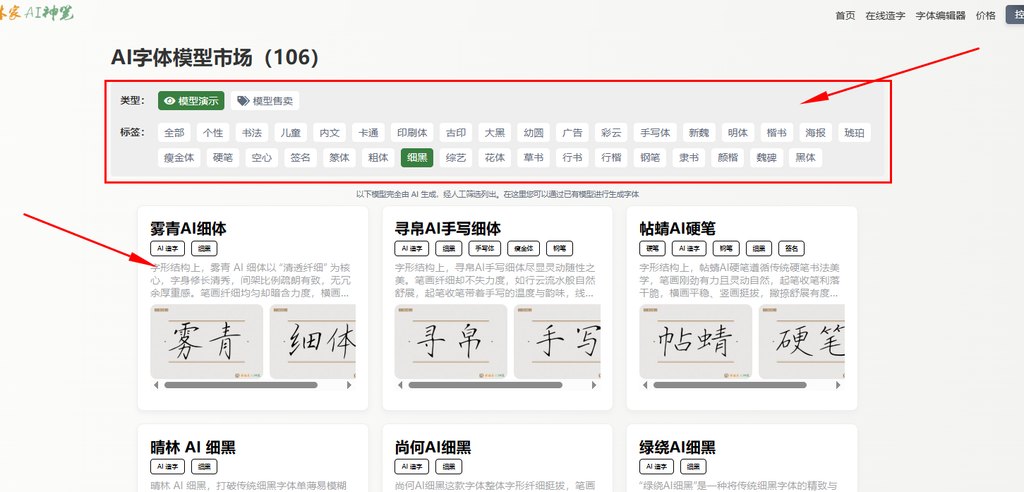The width and height of the screenshot is (1024, 492).
Task: Filter by the 卡通 tag
Action: coord(368,133)
